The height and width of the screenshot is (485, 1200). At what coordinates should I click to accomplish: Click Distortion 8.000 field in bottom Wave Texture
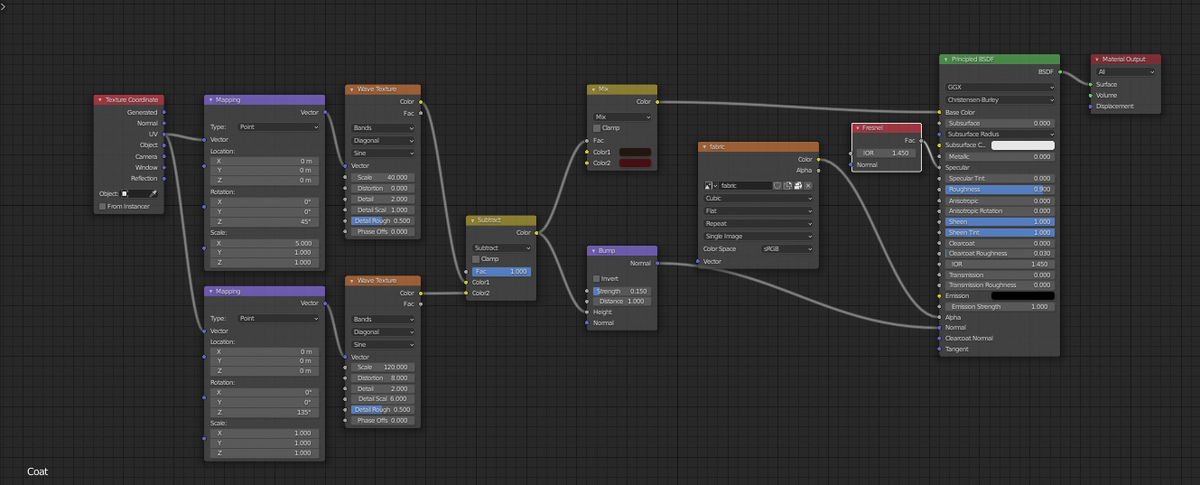382,378
